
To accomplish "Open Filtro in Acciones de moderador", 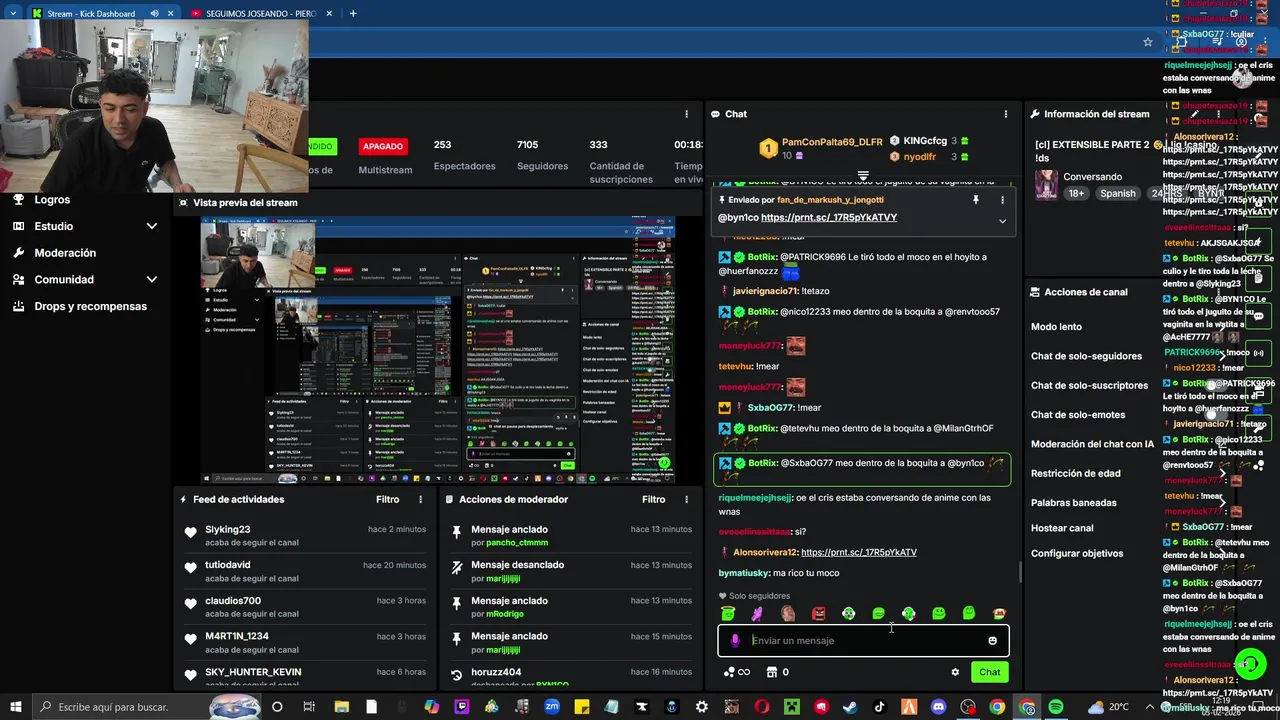I will [653, 499].
